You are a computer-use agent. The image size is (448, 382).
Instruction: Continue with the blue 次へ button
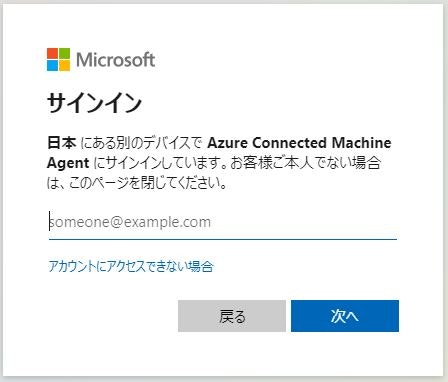tap(345, 316)
